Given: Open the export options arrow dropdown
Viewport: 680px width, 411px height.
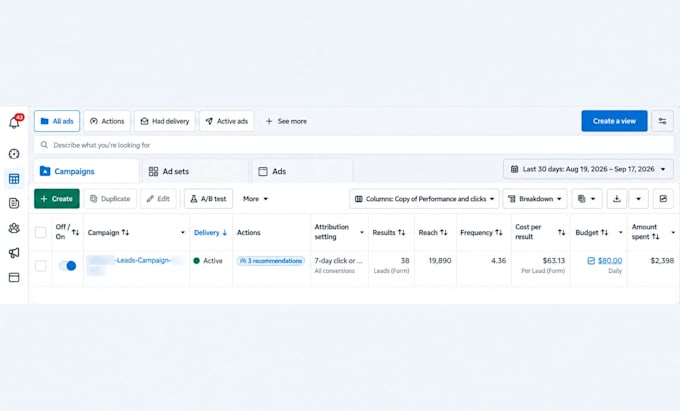Looking at the screenshot, I should click(638, 199).
